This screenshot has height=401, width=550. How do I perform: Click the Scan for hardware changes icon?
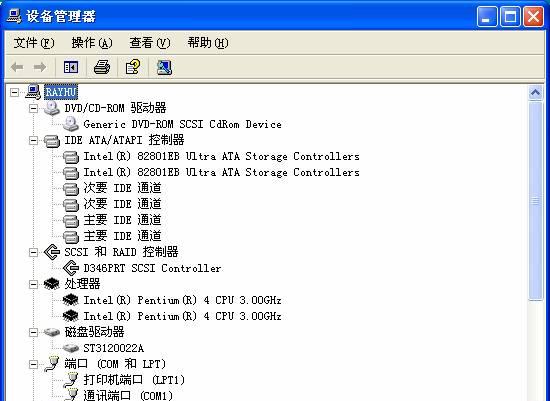164,67
